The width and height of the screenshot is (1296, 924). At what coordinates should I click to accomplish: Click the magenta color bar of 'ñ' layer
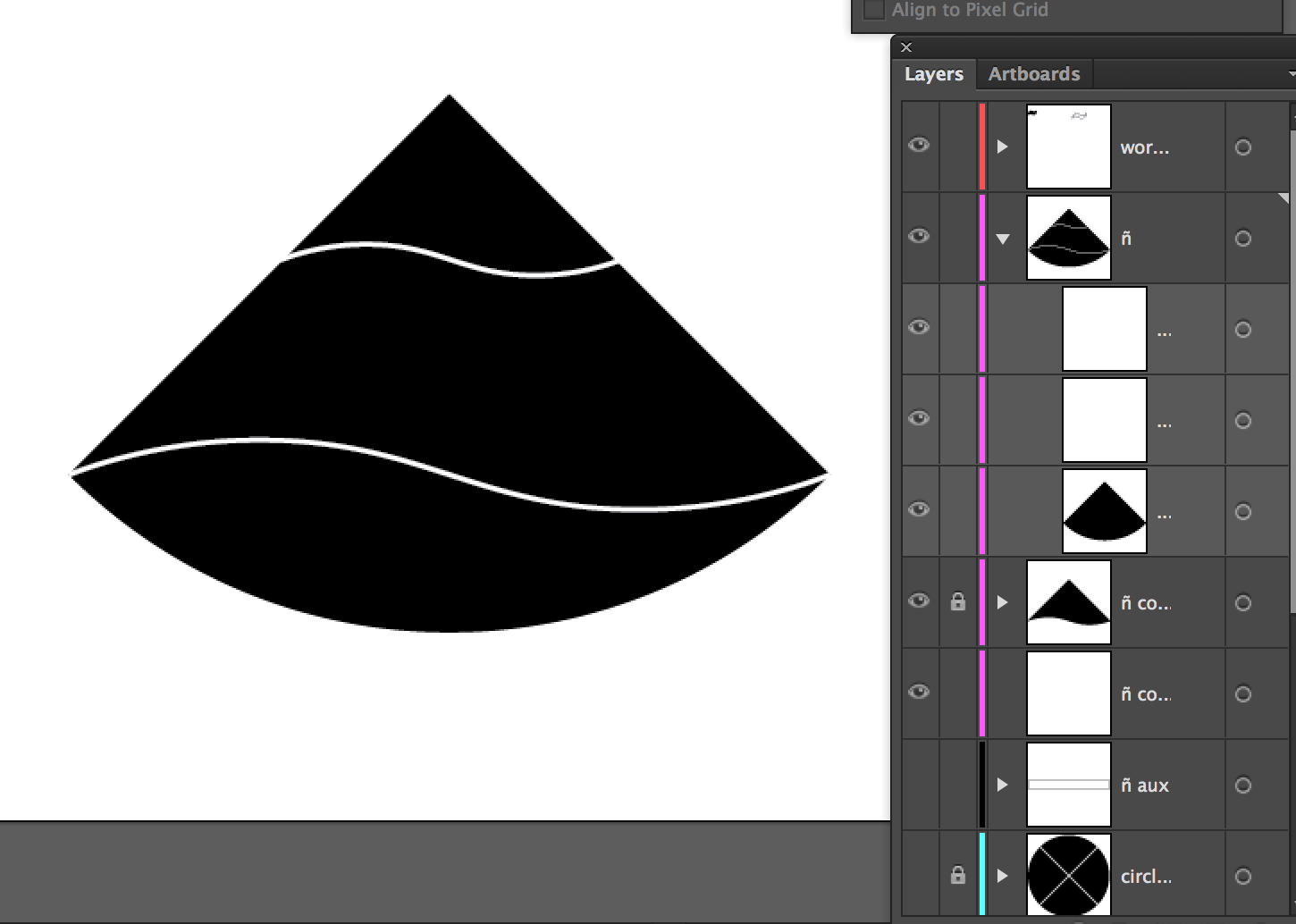982,238
